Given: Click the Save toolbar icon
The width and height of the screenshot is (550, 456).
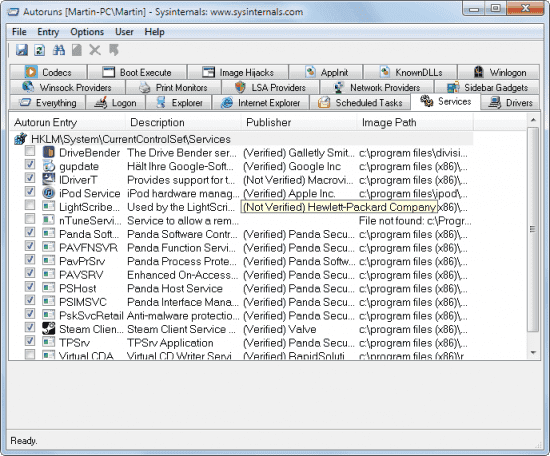Looking at the screenshot, I should pyautogui.click(x=22, y=50).
